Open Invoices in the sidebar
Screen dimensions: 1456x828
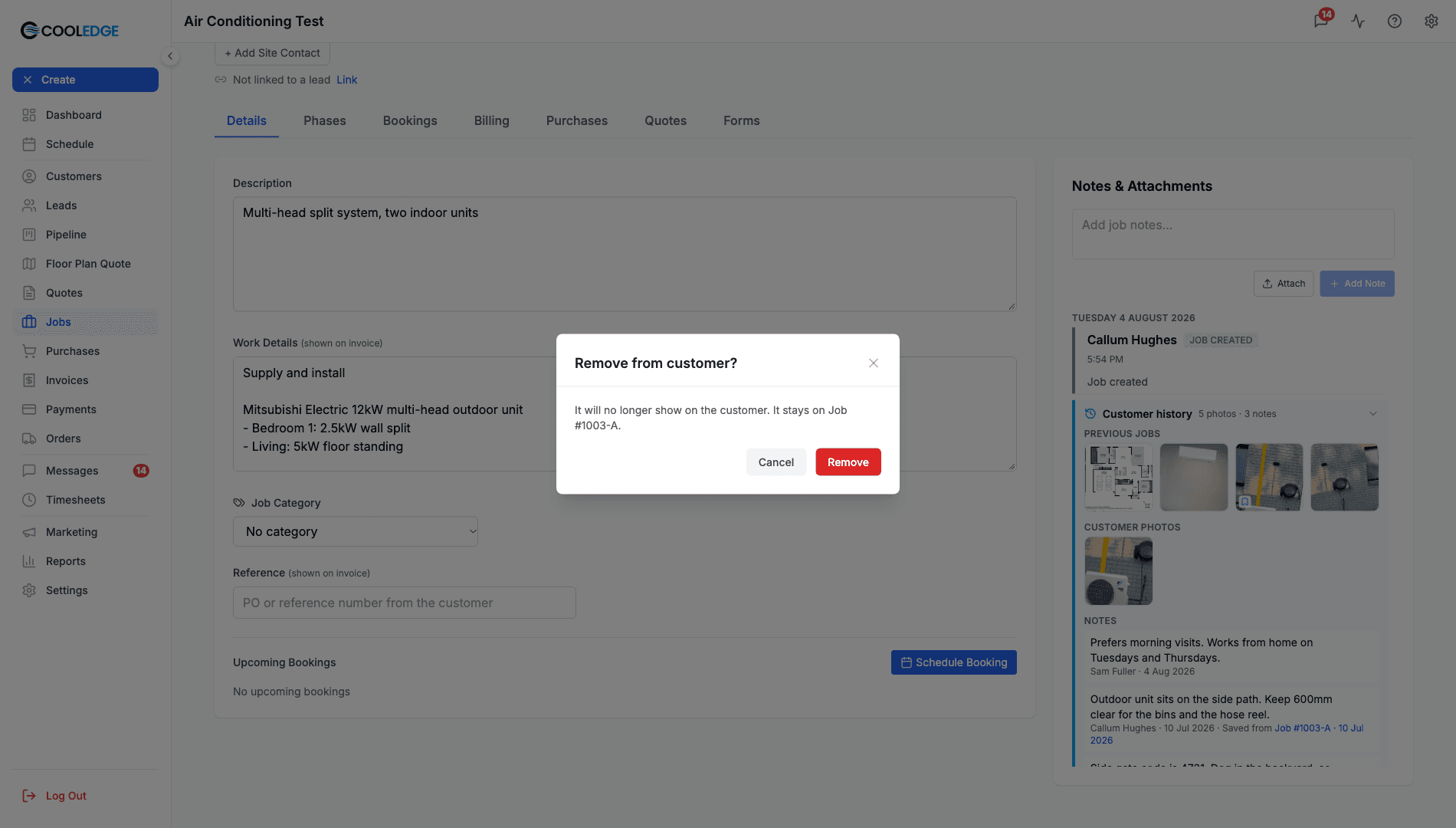pyautogui.click(x=85, y=380)
